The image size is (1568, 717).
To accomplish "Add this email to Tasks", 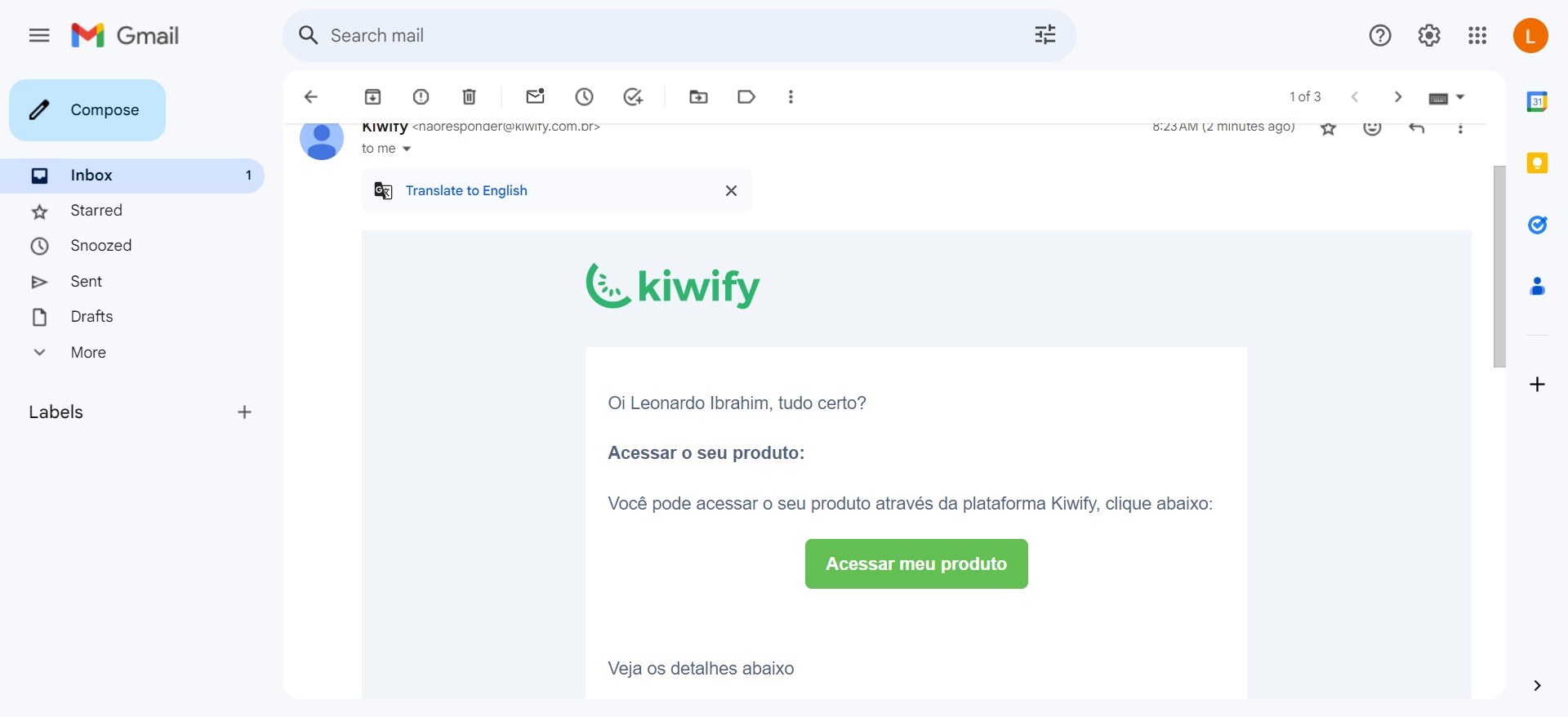I will (x=633, y=97).
